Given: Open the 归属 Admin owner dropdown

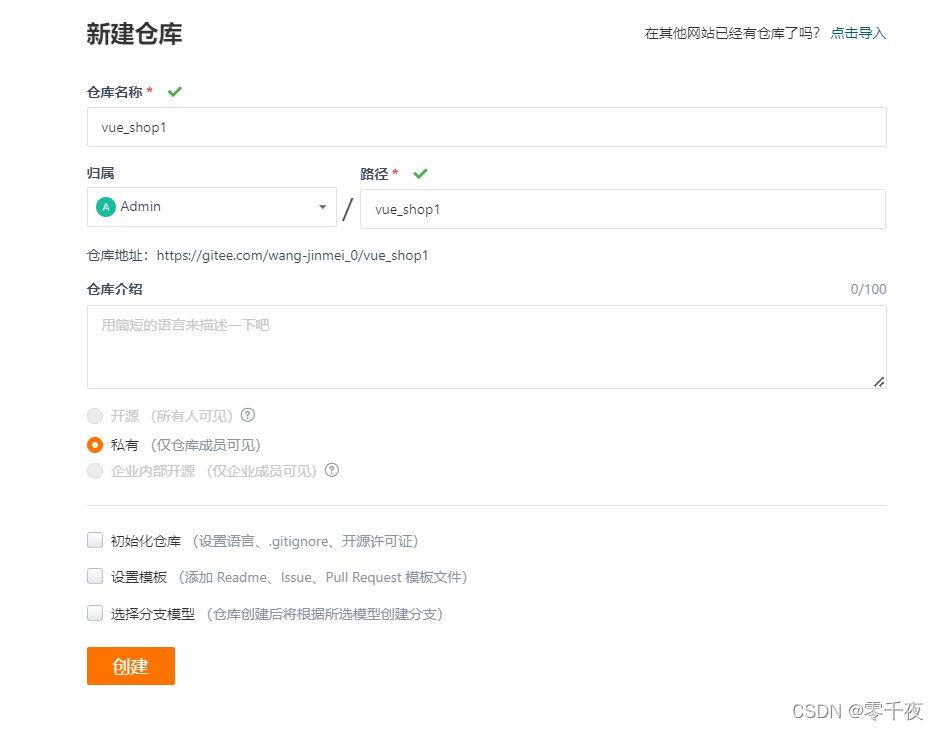Looking at the screenshot, I should coord(212,207).
